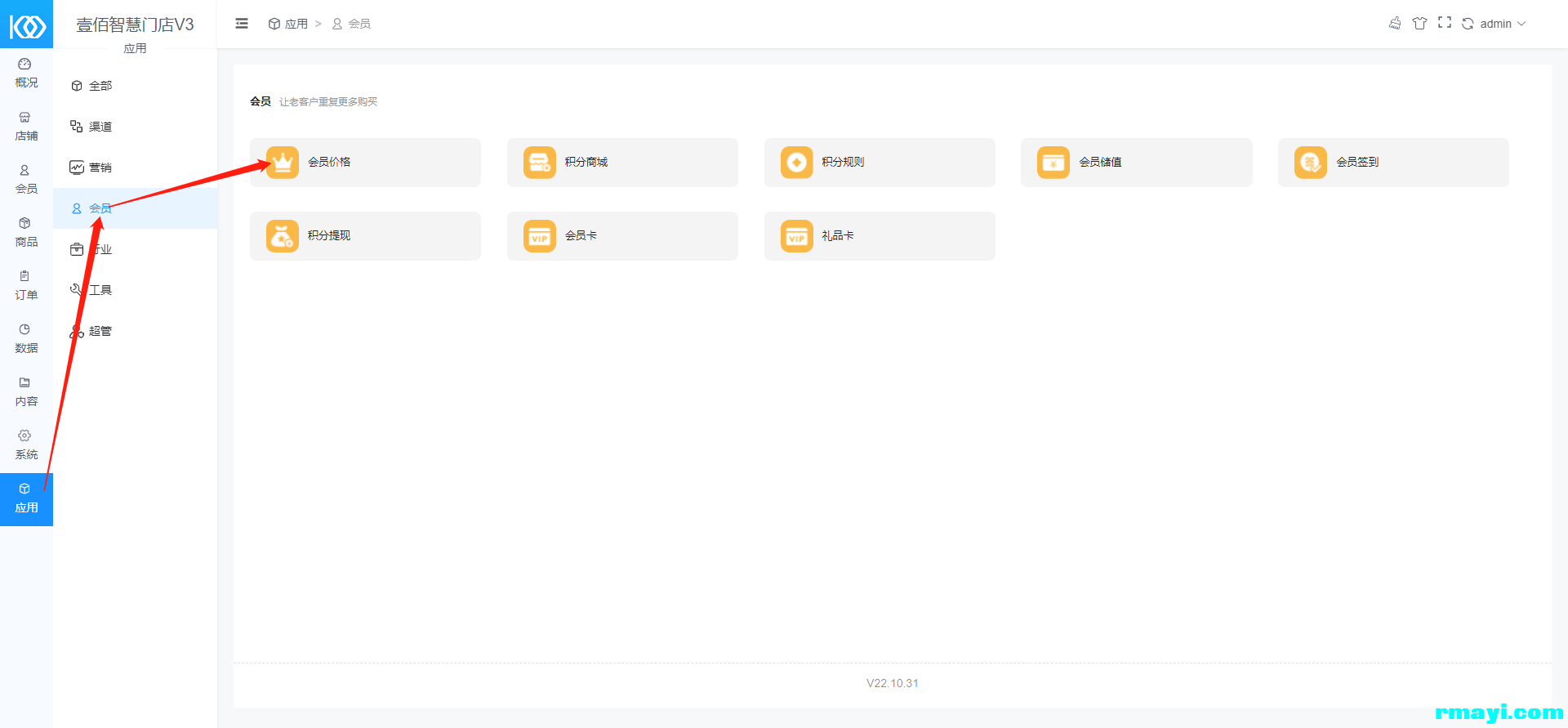This screenshot has width=1568, height=728.
Task: Select 全部 in the application submenu
Action: [100, 86]
